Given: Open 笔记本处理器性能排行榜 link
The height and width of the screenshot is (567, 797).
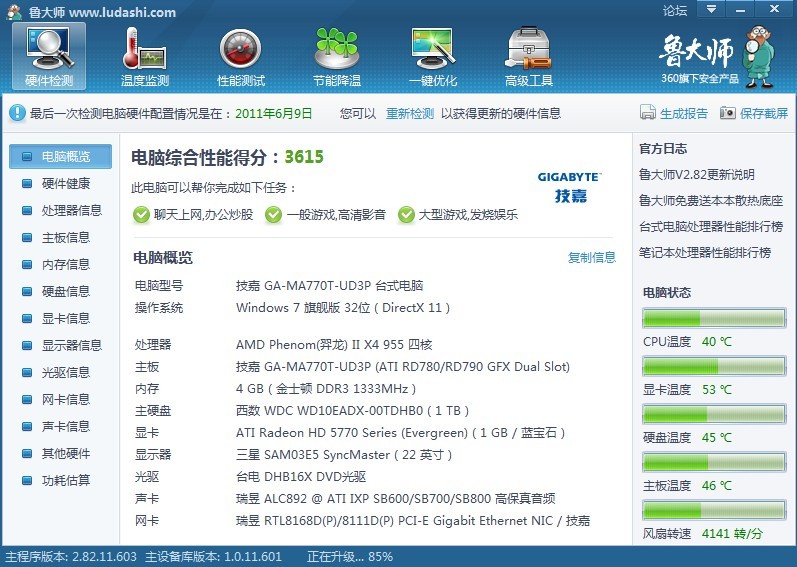Looking at the screenshot, I should pyautogui.click(x=704, y=253).
